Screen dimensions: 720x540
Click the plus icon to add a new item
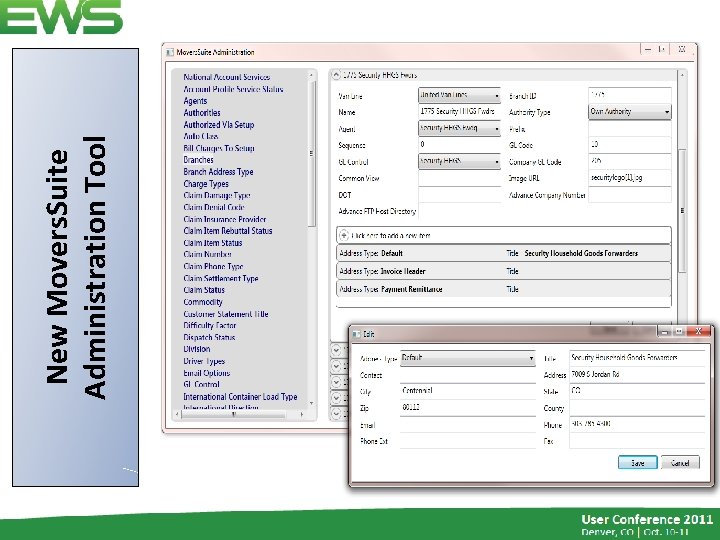(343, 236)
